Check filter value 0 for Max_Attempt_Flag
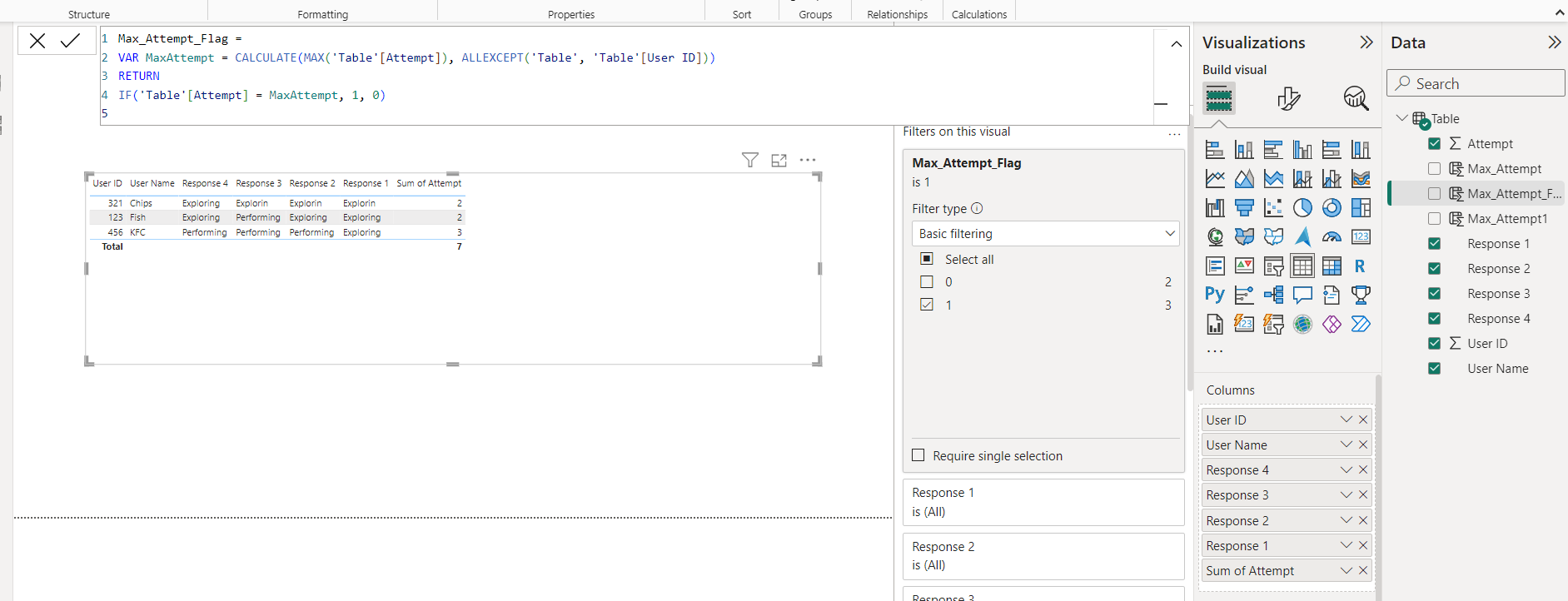The height and width of the screenshot is (601, 1568). point(927,282)
